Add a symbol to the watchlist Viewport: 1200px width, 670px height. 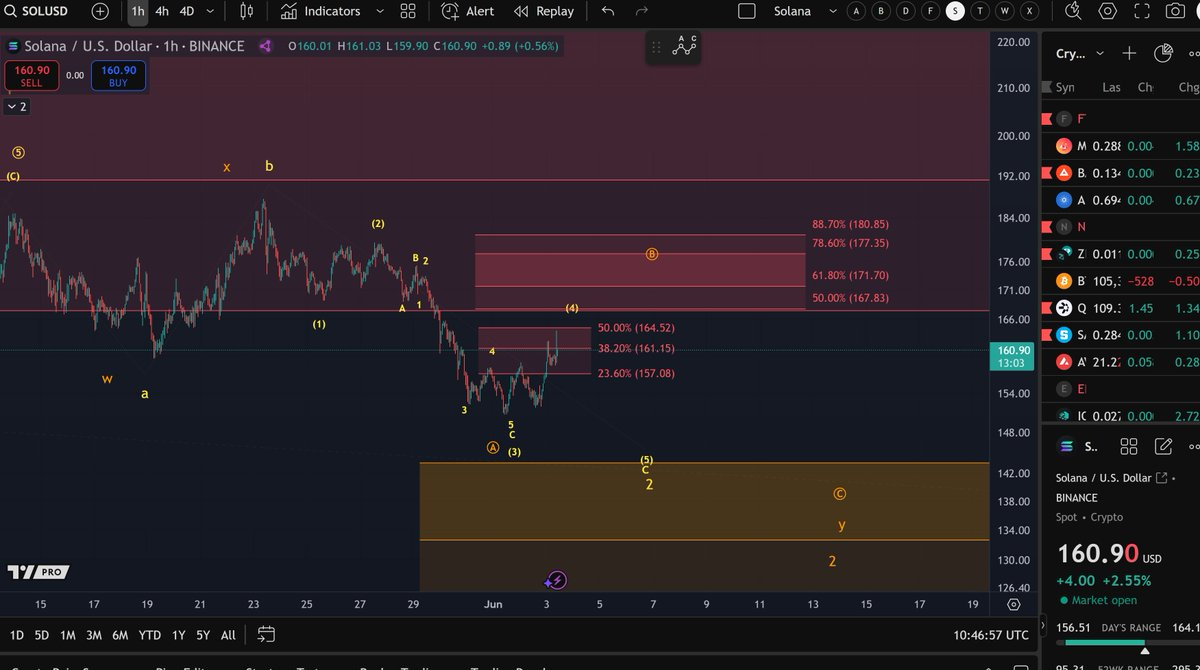[1129, 54]
